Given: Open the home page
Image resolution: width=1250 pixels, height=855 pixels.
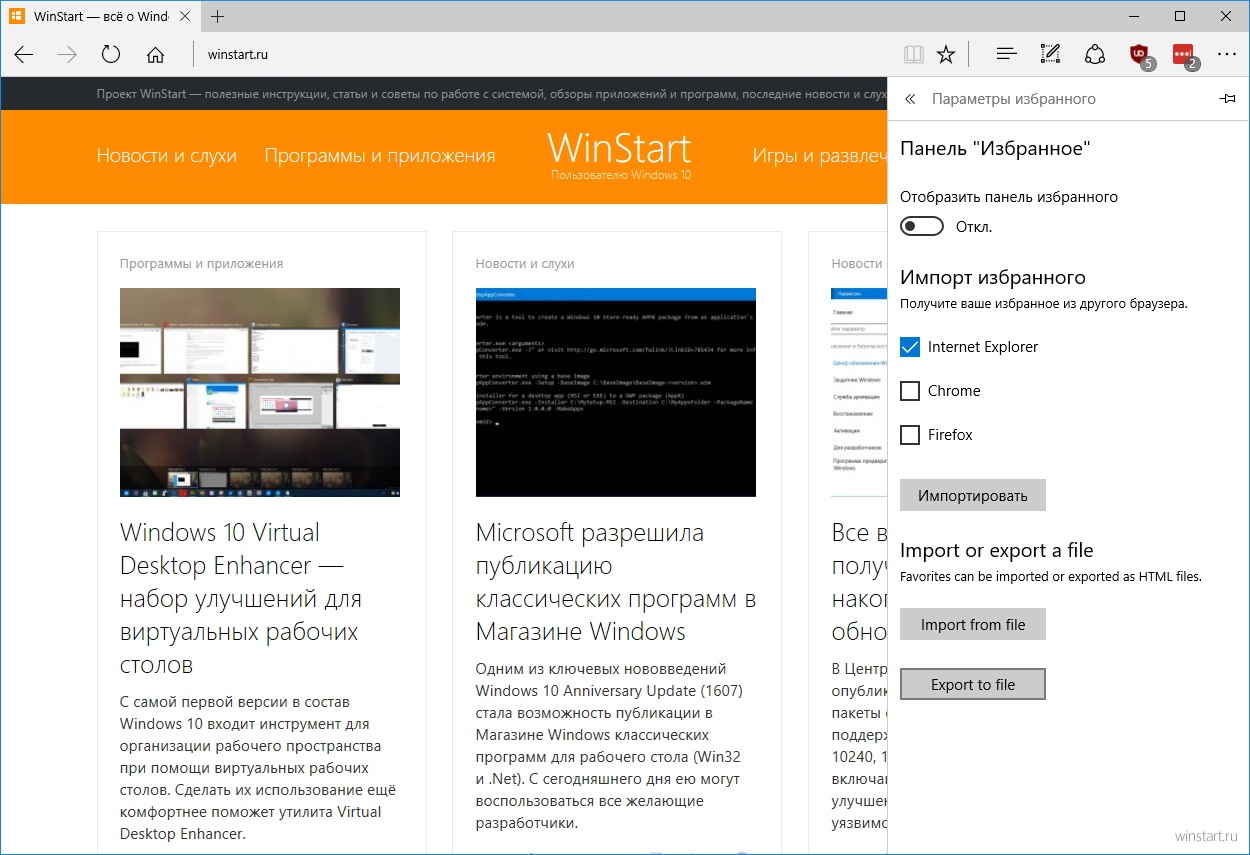Looking at the screenshot, I should (x=155, y=55).
